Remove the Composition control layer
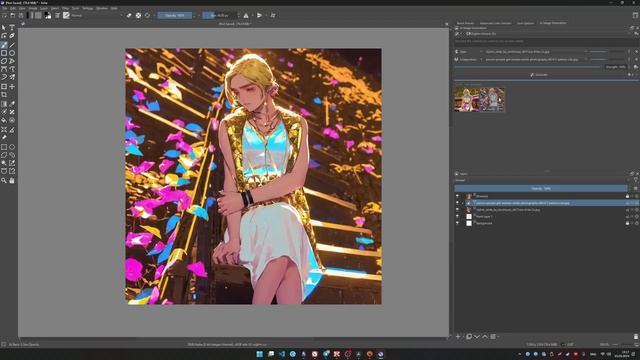 [x=636, y=60]
